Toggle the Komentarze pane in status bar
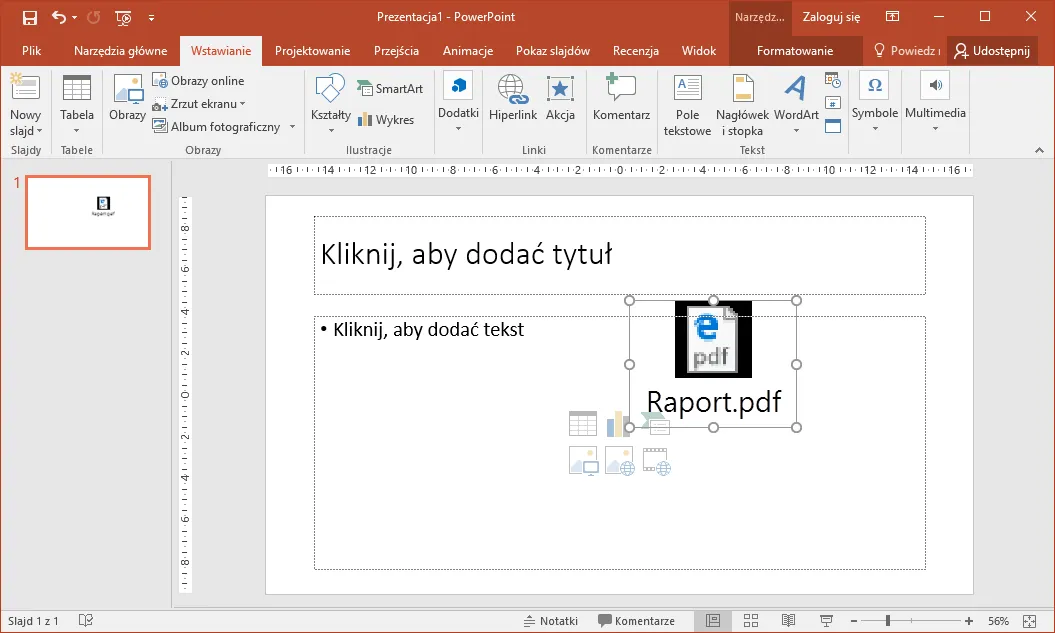This screenshot has width=1055, height=633. (x=636, y=621)
